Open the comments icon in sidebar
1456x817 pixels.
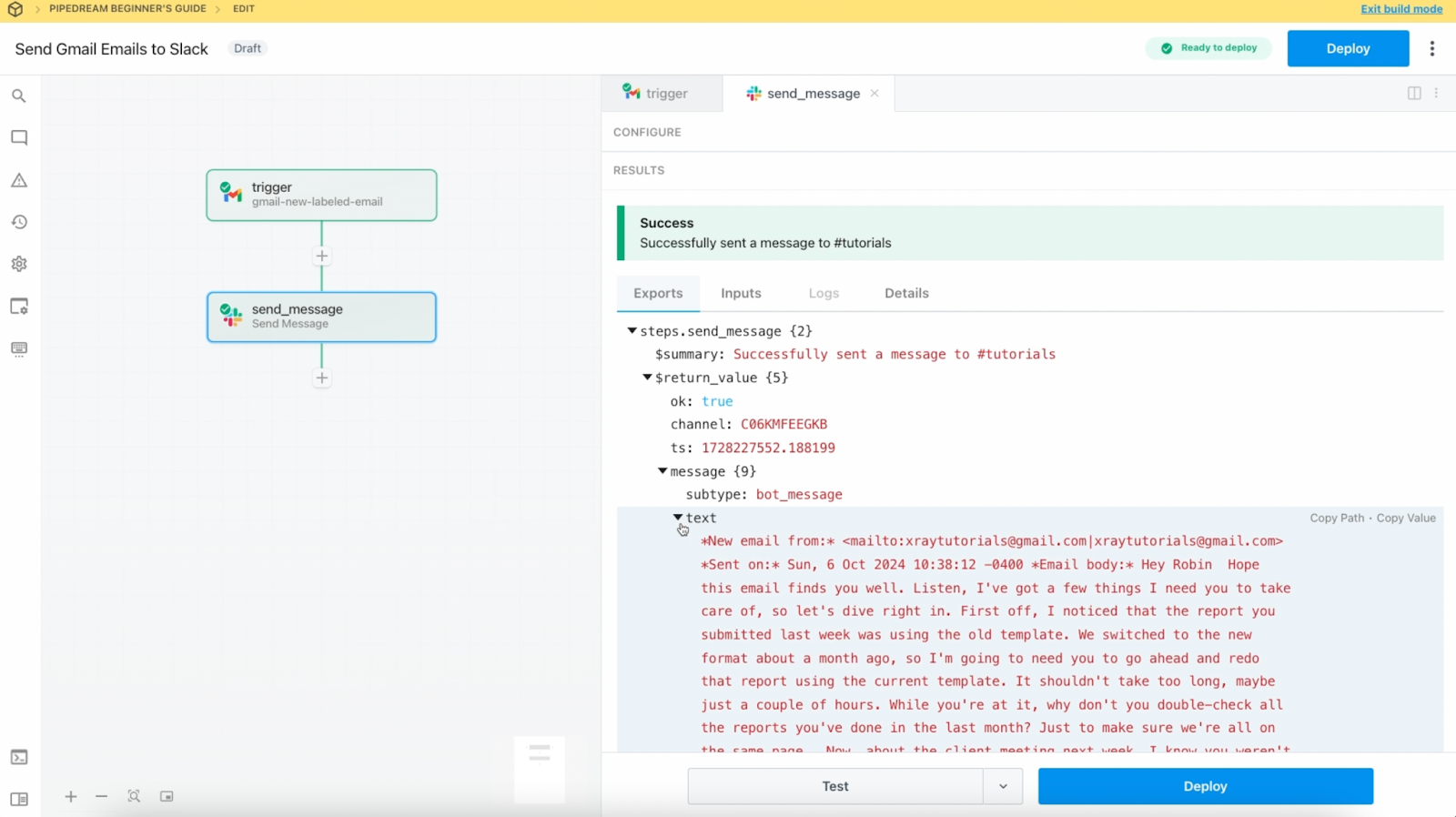[x=19, y=137]
